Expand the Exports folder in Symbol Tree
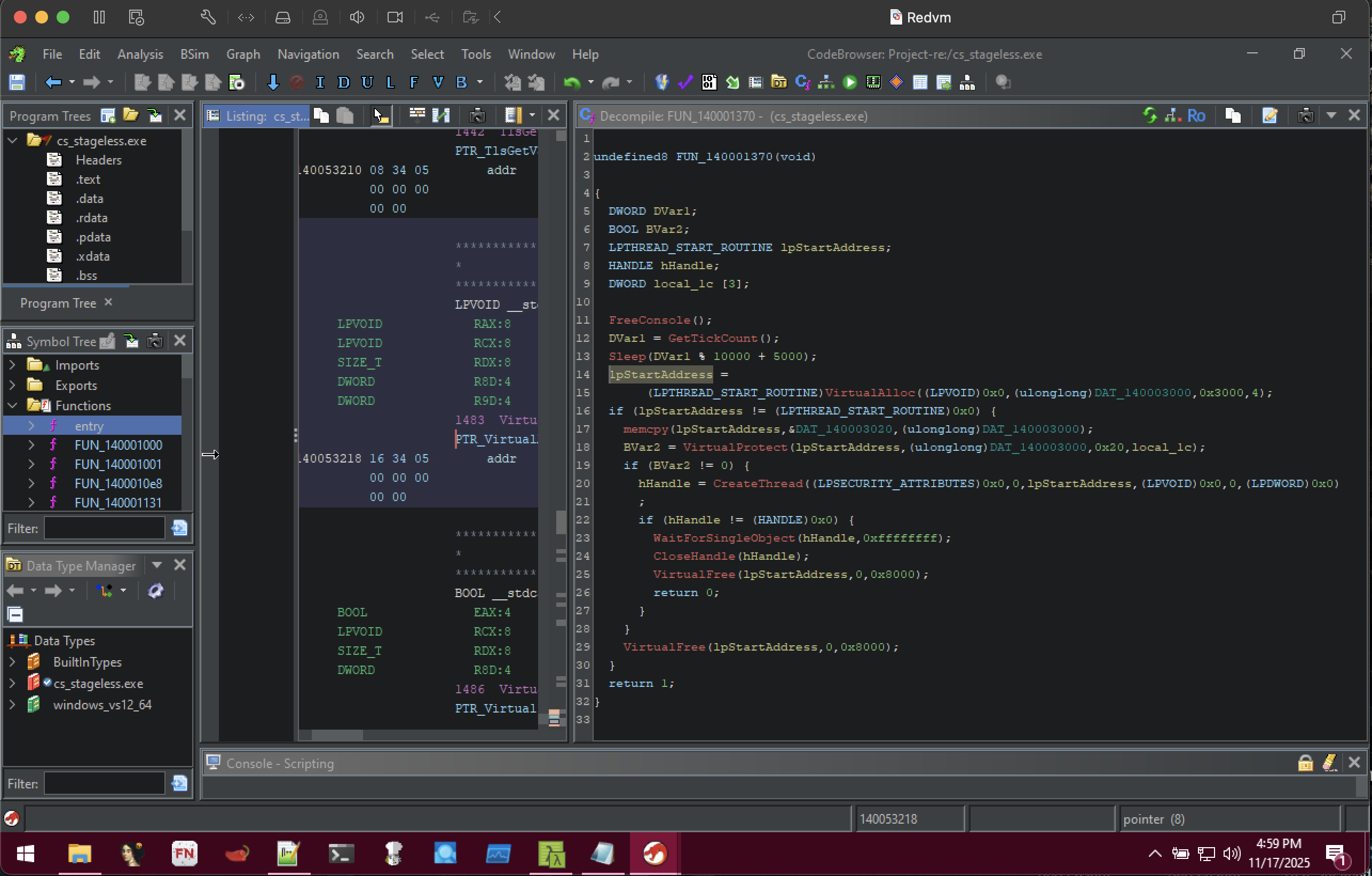Viewport: 1372px width, 876px height. pos(12,385)
